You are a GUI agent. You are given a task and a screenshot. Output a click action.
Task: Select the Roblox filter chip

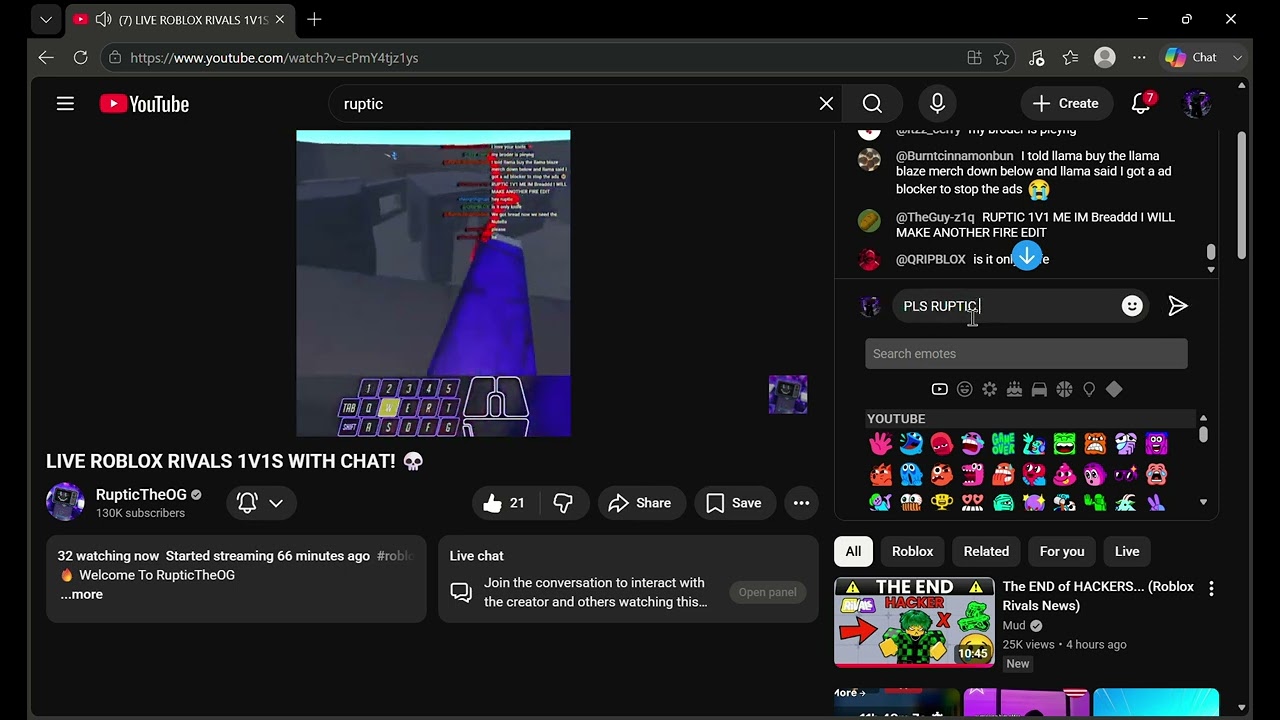click(912, 551)
